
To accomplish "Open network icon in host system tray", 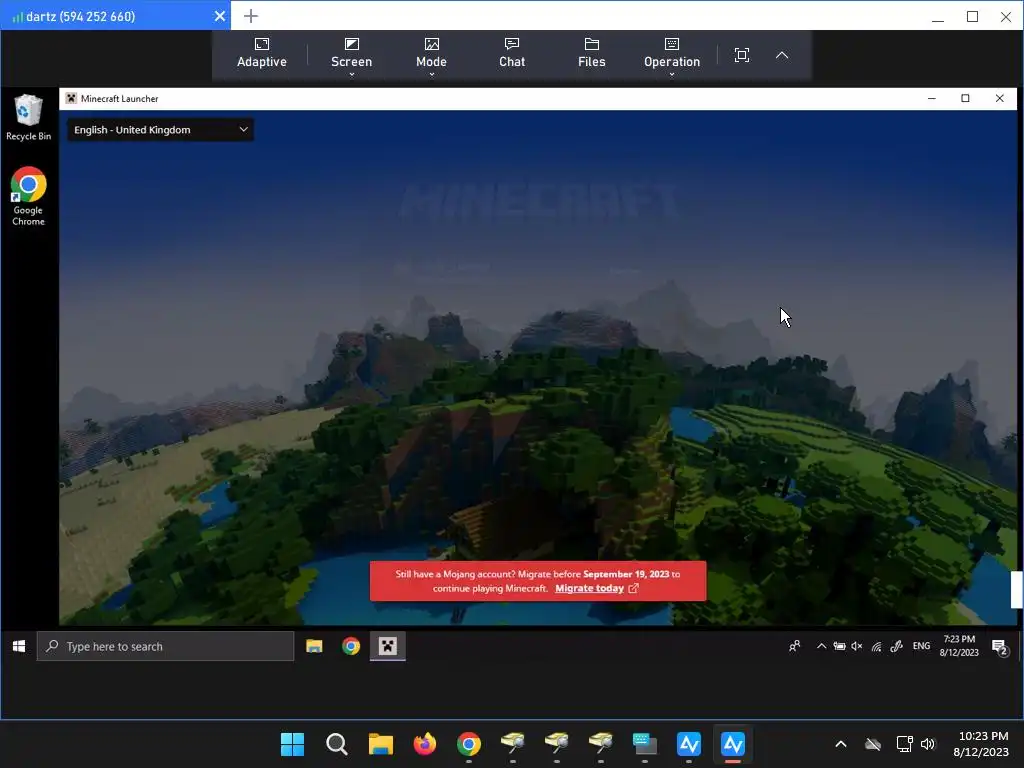I will (904, 744).
